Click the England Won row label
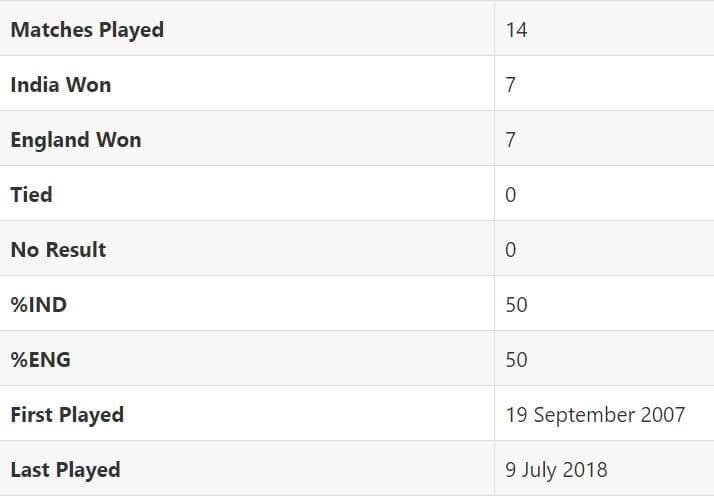Screen dimensions: 714x497 (x=76, y=139)
